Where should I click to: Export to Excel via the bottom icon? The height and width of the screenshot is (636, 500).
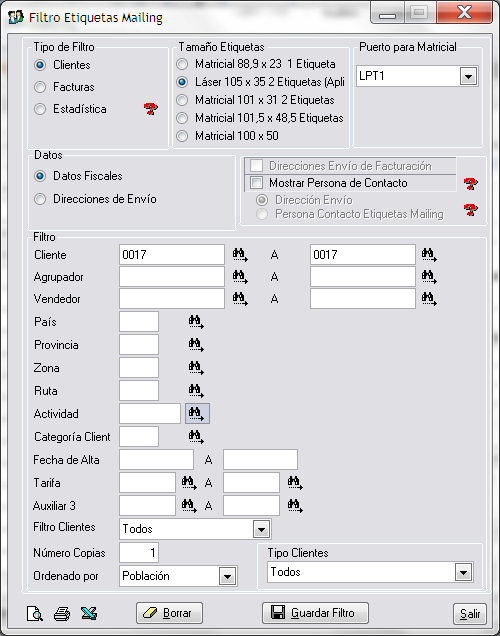(x=89, y=613)
